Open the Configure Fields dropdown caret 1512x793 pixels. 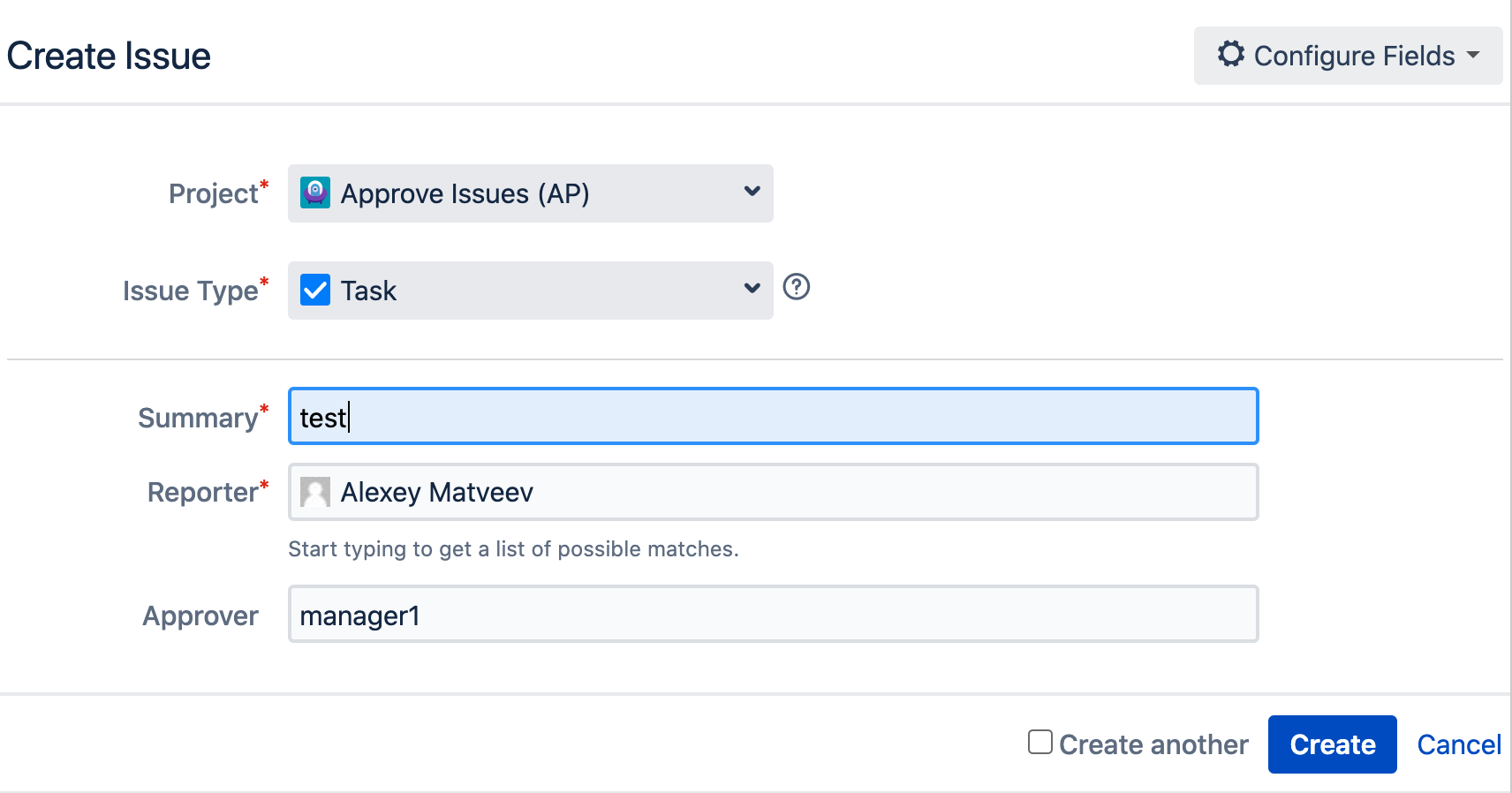click(x=1473, y=55)
